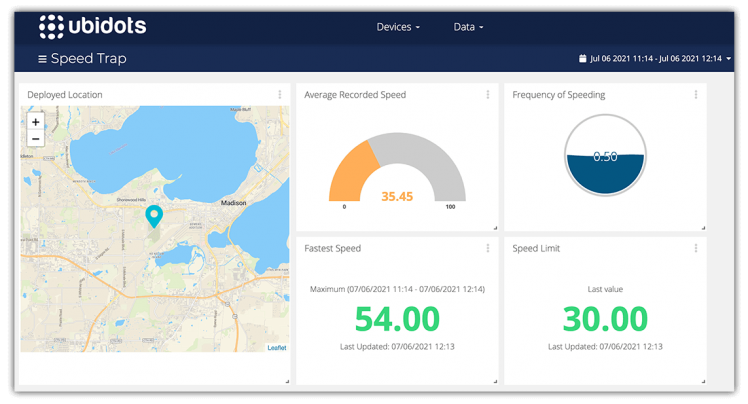Expand the Data dropdown menu

coord(468,27)
